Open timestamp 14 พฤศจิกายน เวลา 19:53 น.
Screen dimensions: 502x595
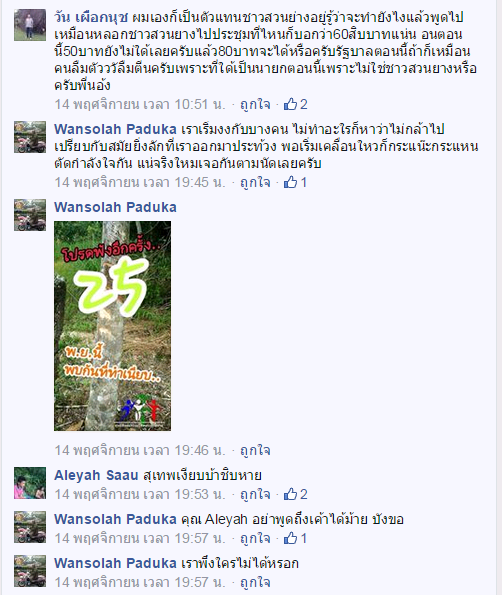click(x=140, y=494)
